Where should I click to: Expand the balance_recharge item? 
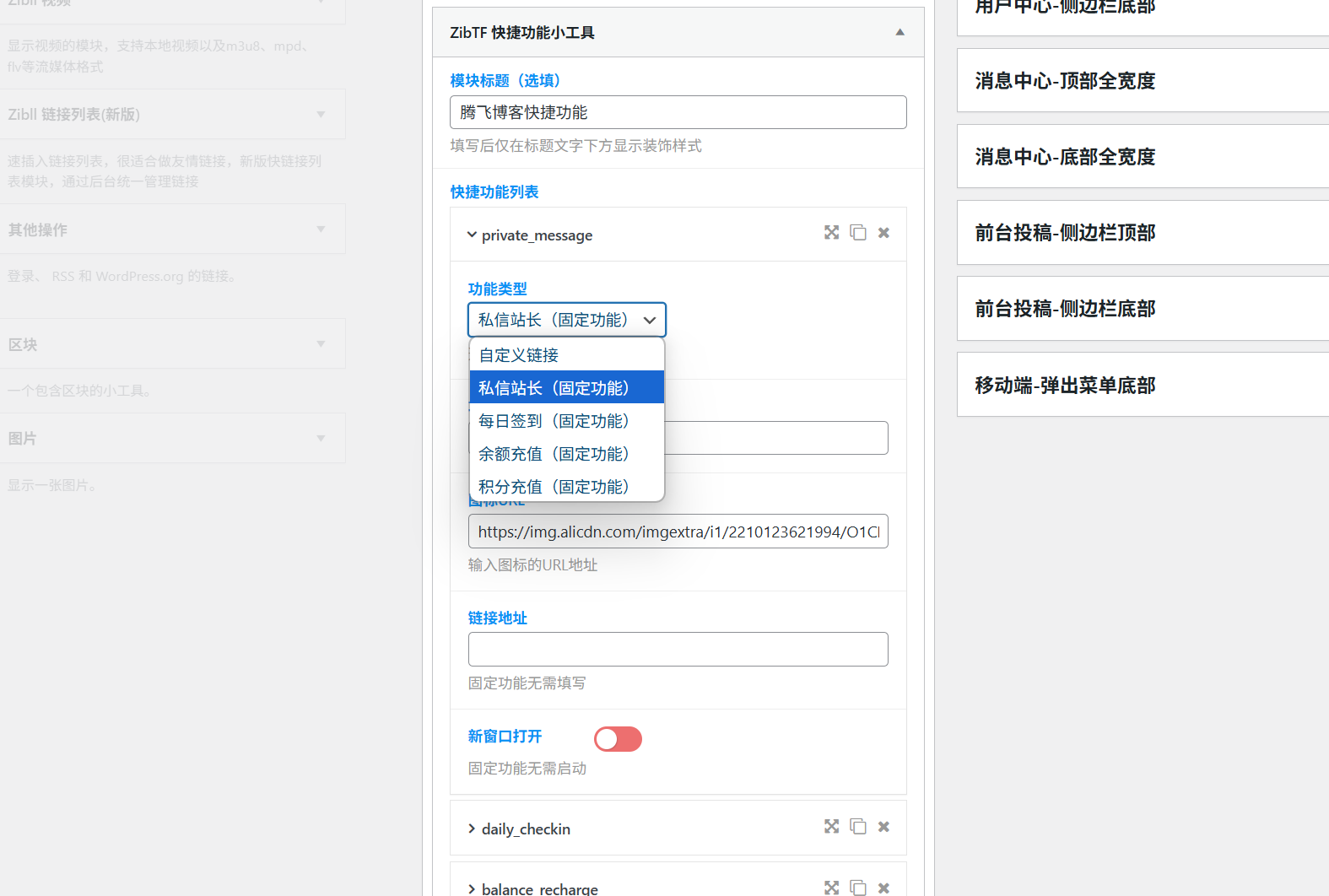point(472,889)
